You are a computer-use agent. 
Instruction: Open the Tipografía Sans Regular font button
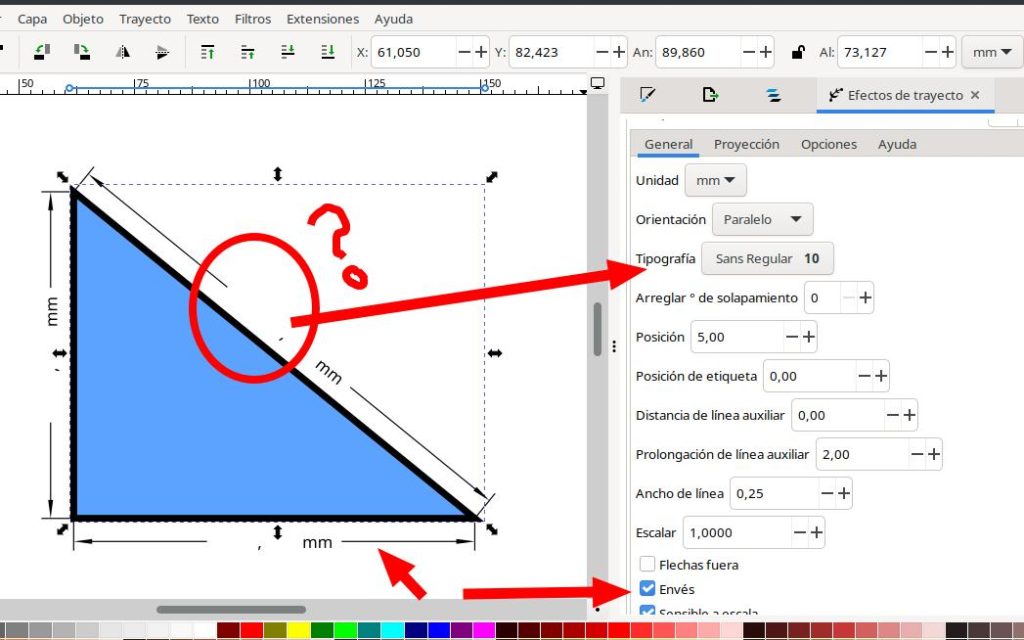(767, 259)
